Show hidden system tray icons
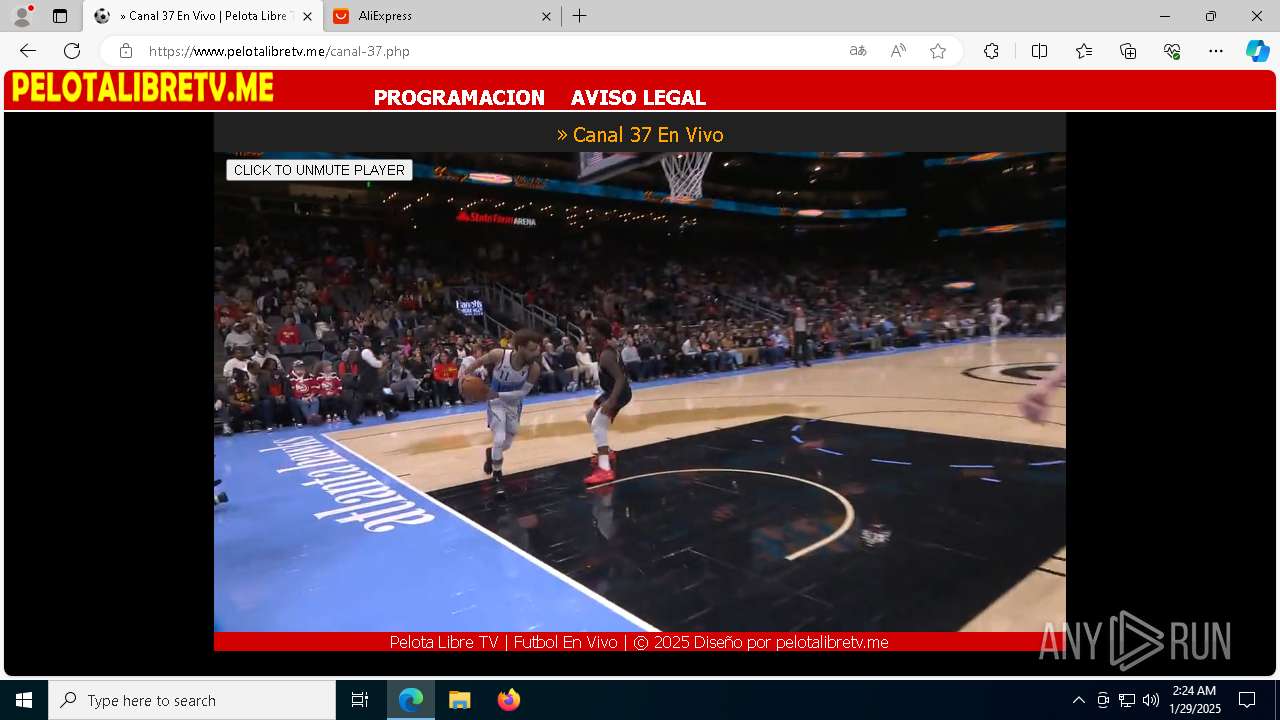Screen dimensions: 1280x720 pos(1078,700)
